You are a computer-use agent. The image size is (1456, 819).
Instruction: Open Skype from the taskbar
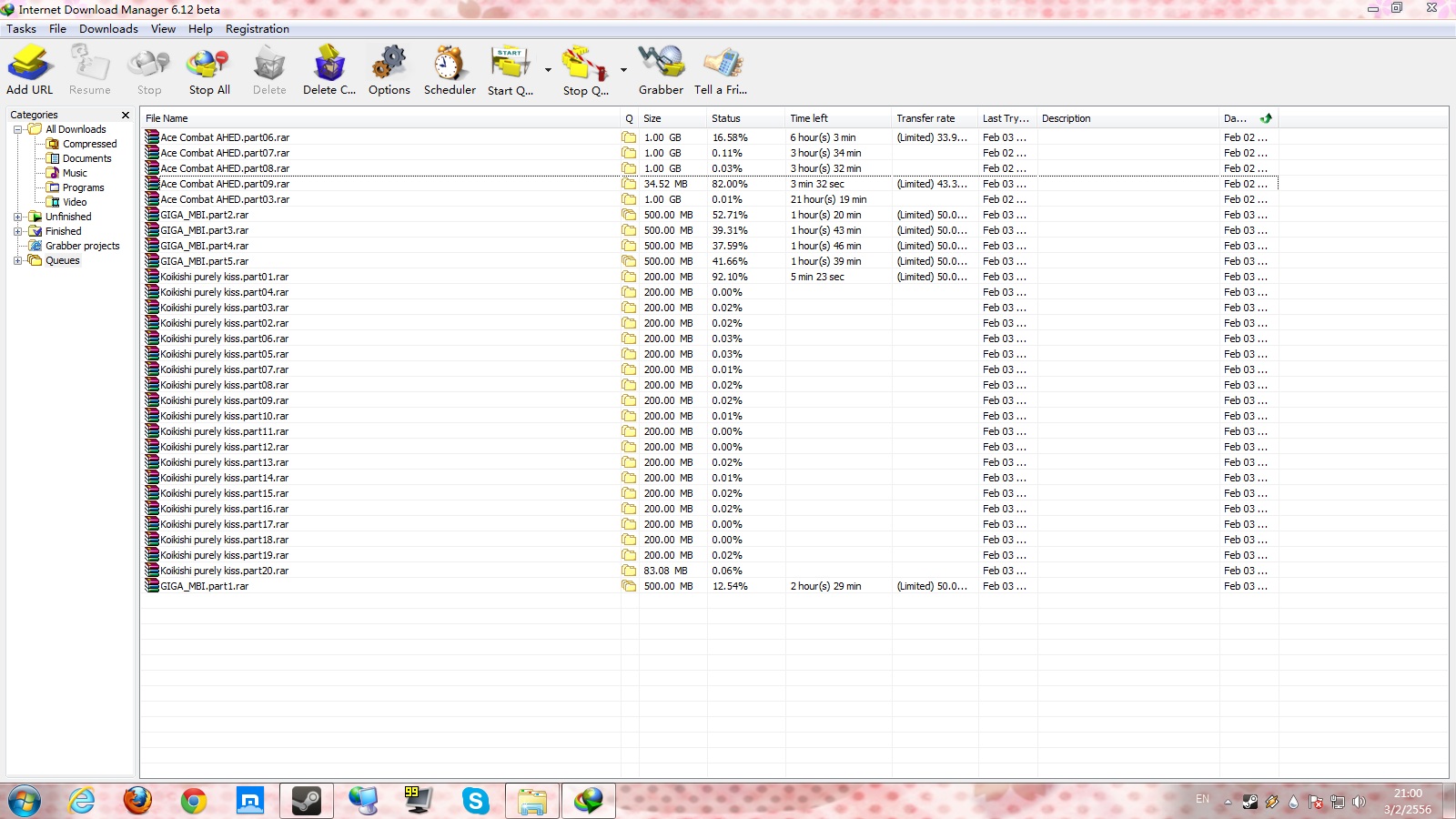coord(475,801)
